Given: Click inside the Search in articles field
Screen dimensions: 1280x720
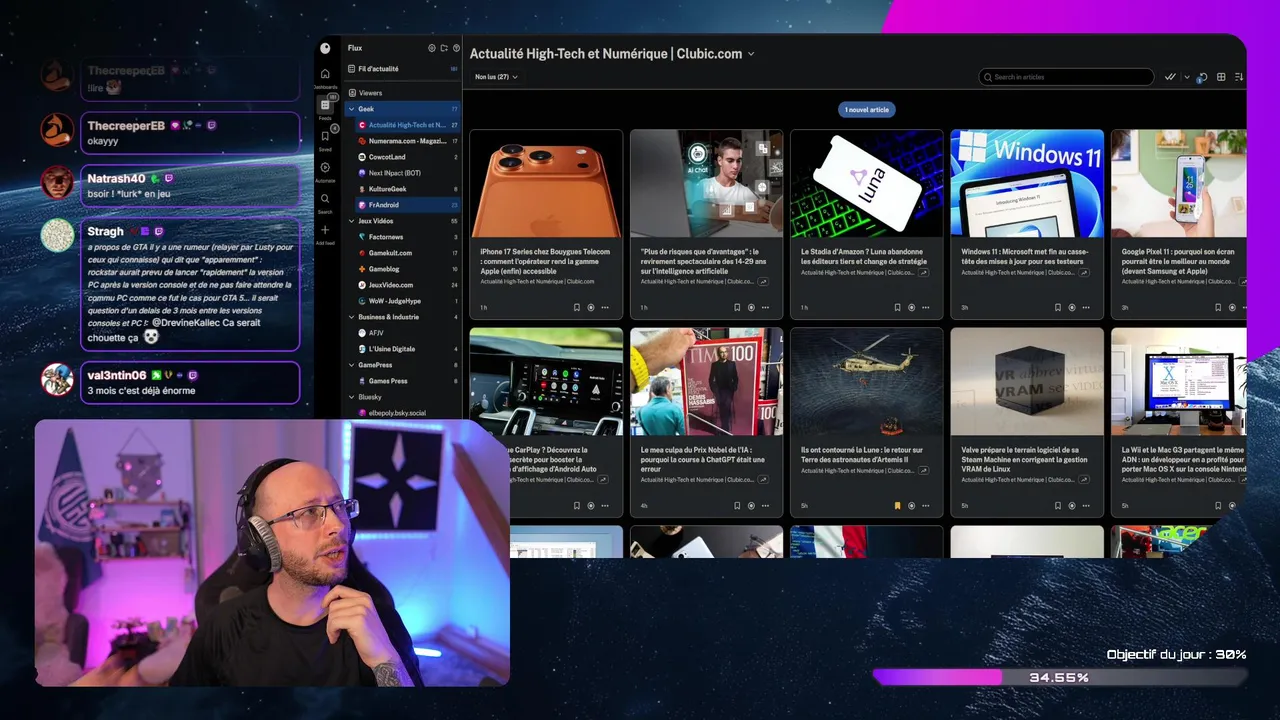Looking at the screenshot, I should [x=1066, y=77].
